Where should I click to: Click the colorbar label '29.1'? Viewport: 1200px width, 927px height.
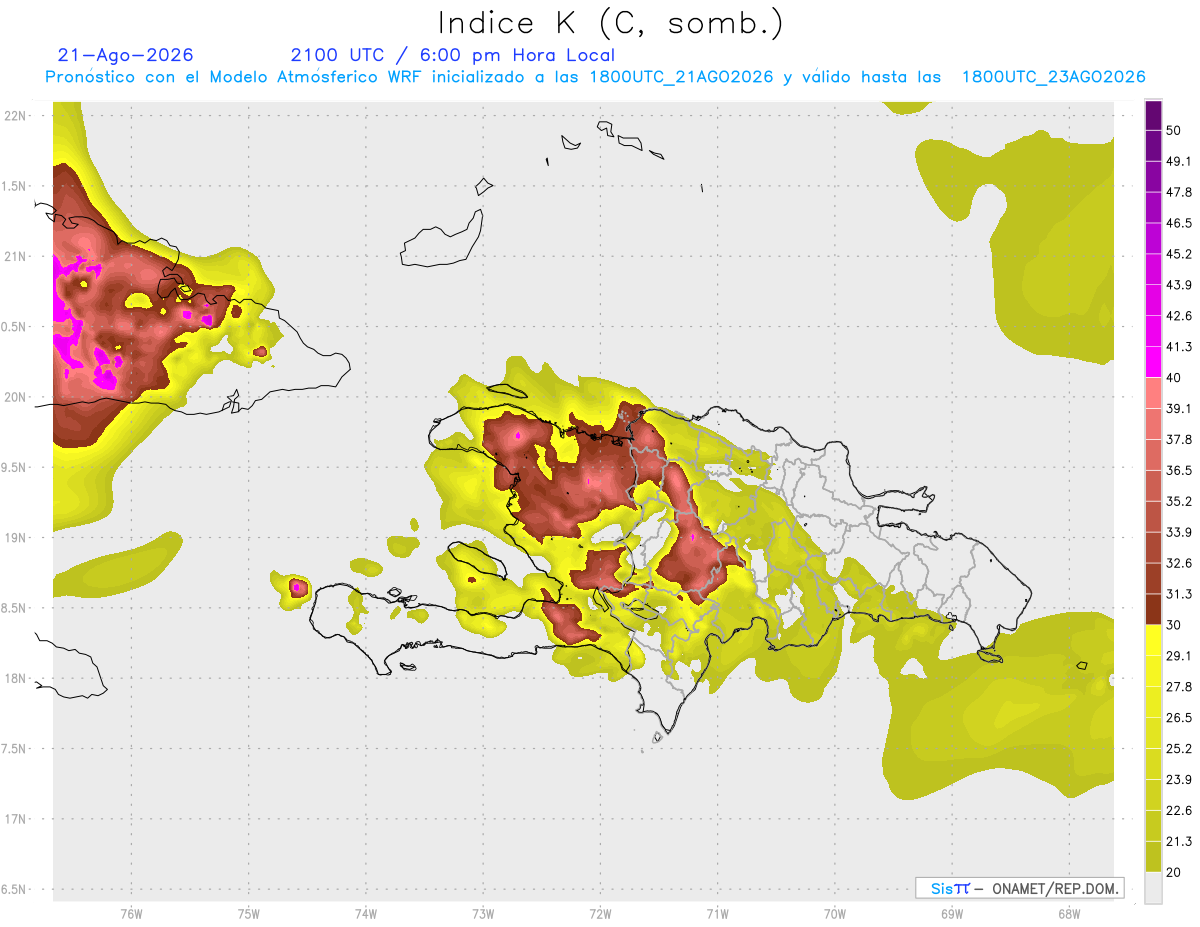pos(1180,656)
